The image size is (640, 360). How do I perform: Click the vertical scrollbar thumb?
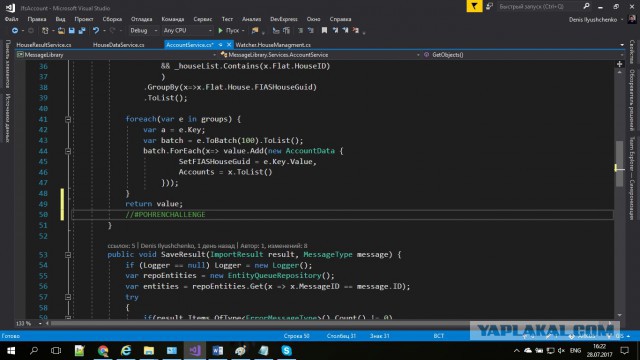[x=620, y=163]
